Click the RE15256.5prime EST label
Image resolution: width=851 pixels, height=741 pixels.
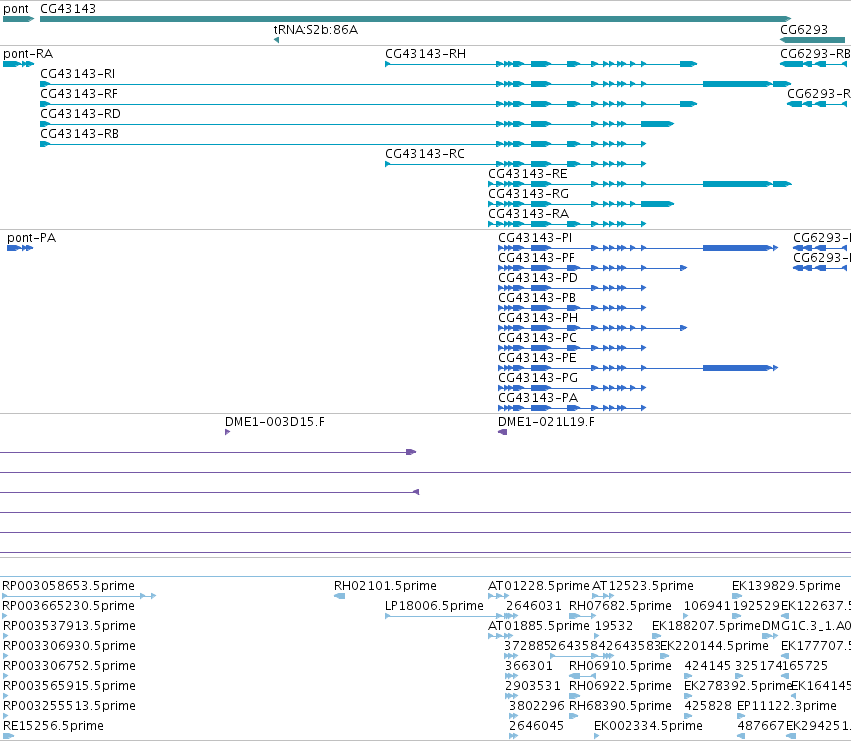pyautogui.click(x=53, y=726)
